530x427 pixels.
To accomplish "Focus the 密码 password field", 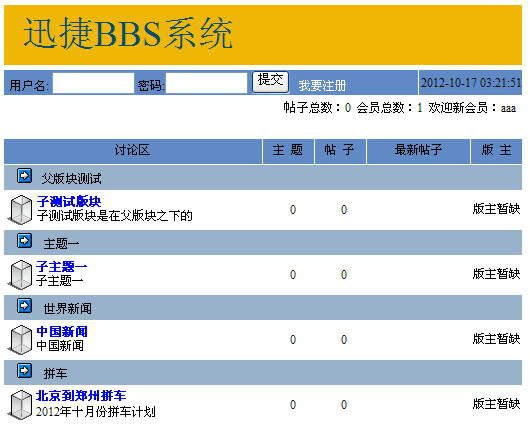I will point(207,83).
